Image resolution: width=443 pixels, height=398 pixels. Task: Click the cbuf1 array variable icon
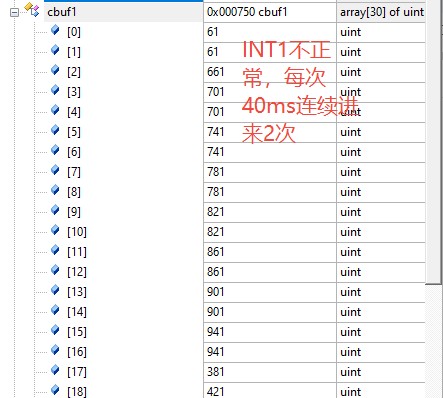click(32, 10)
